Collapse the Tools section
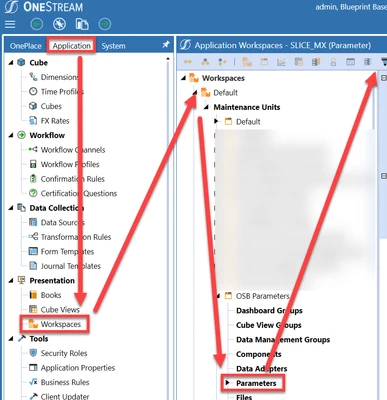The image size is (387, 400). (x=11, y=339)
